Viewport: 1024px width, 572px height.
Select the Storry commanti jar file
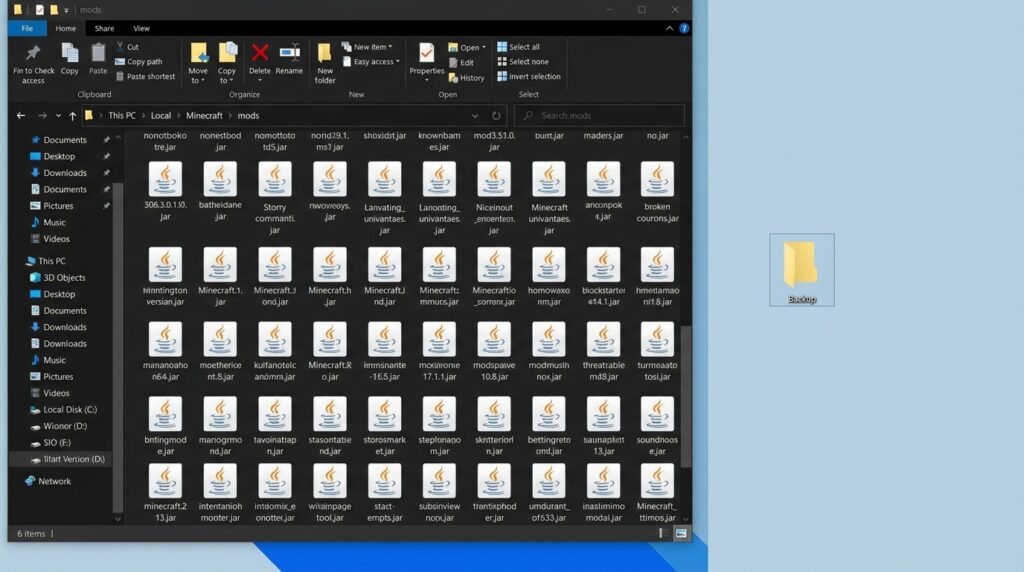pos(275,197)
